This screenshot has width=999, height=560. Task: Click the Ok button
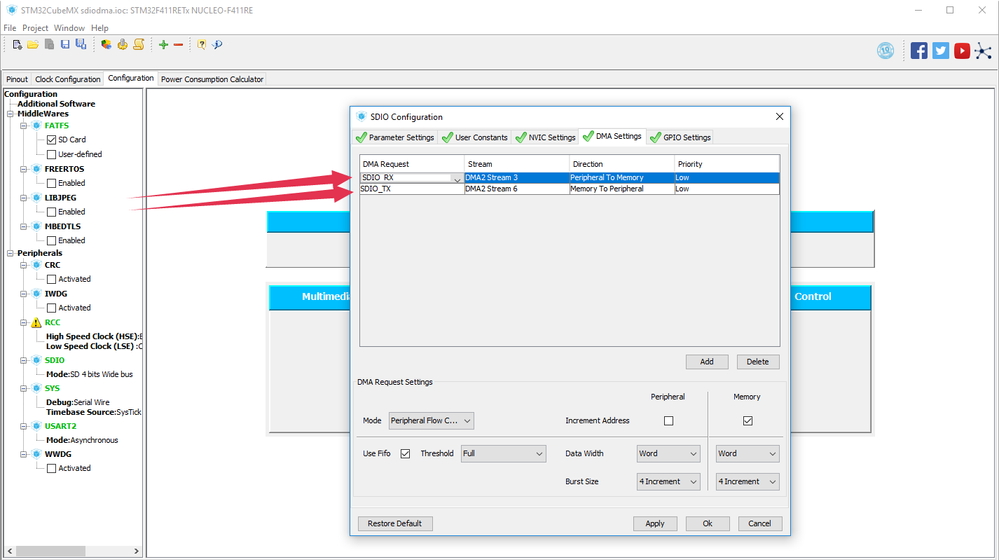coord(707,524)
